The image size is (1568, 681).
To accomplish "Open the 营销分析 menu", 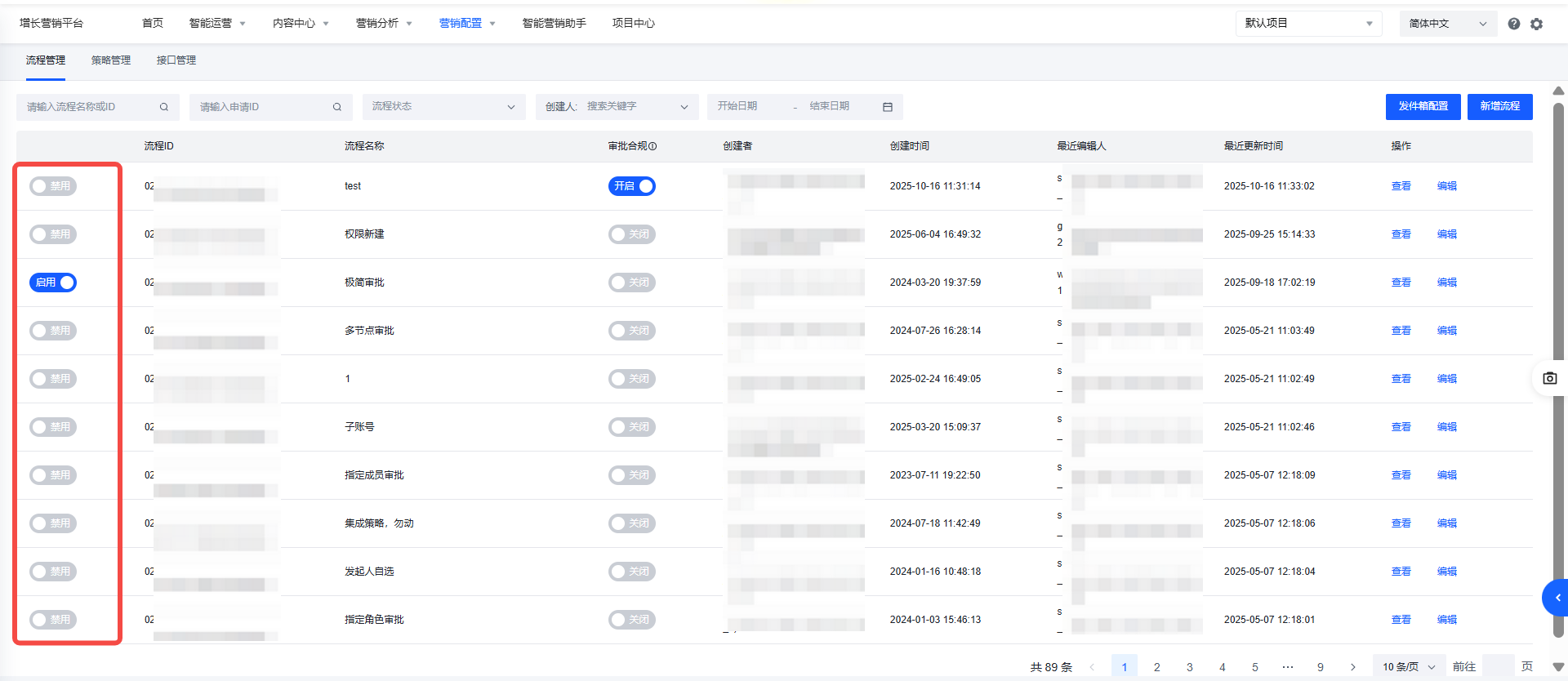I will [x=384, y=24].
